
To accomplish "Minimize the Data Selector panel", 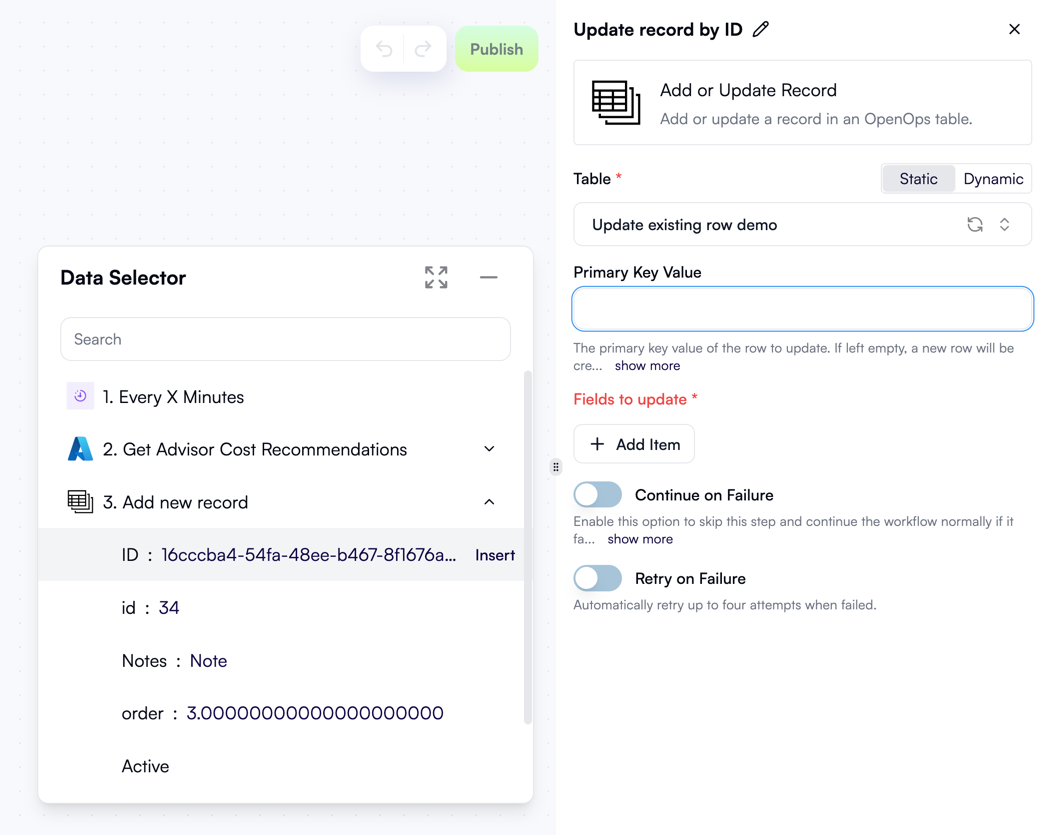I will point(489,278).
